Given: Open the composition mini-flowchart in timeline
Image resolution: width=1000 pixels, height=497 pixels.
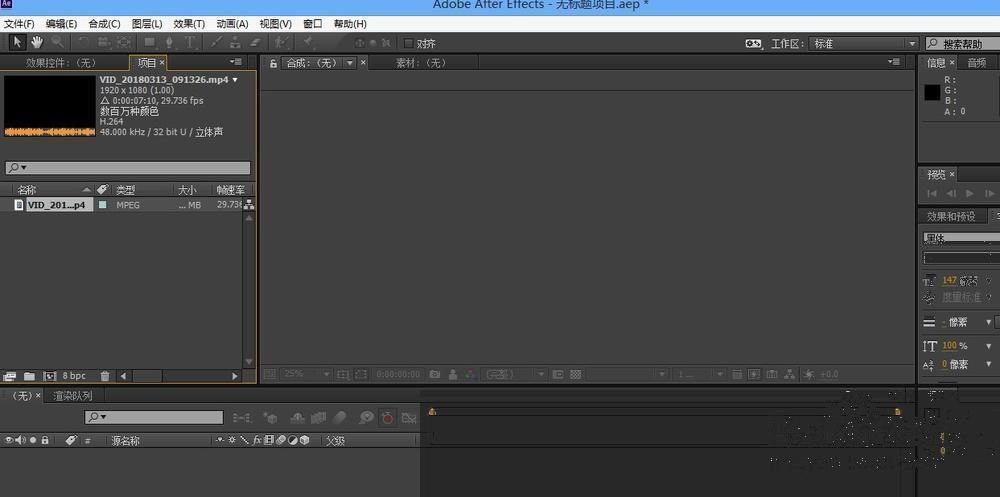Looking at the screenshot, I should click(x=242, y=418).
